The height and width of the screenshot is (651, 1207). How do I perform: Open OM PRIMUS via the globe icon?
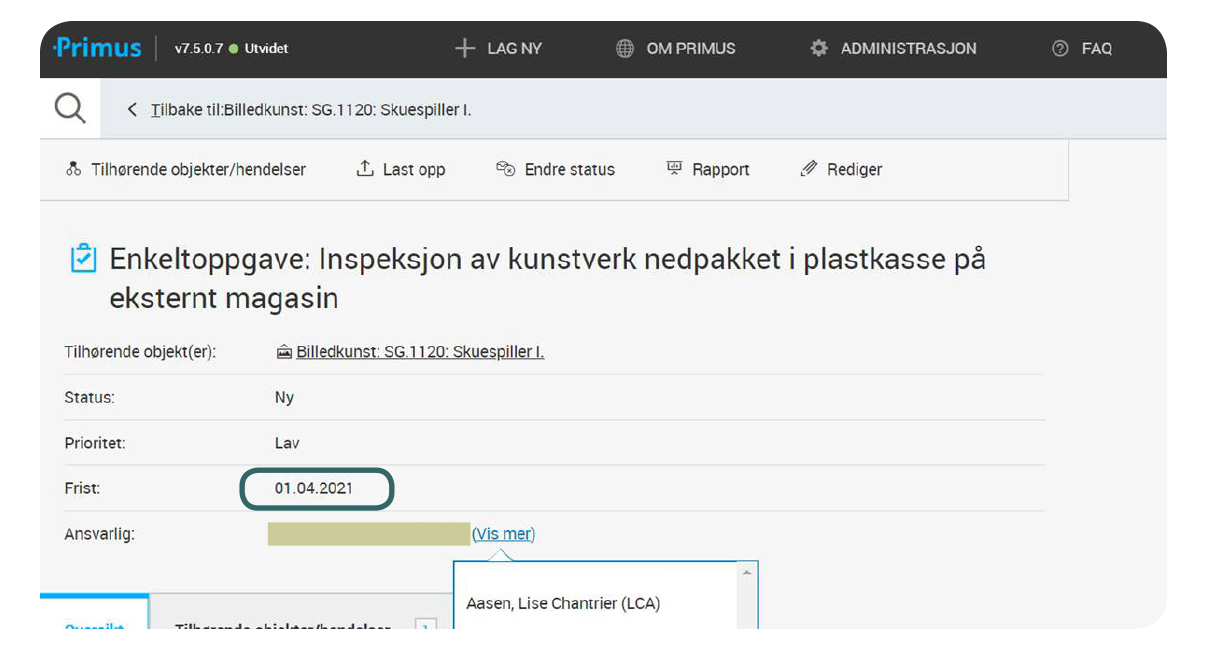coord(625,48)
